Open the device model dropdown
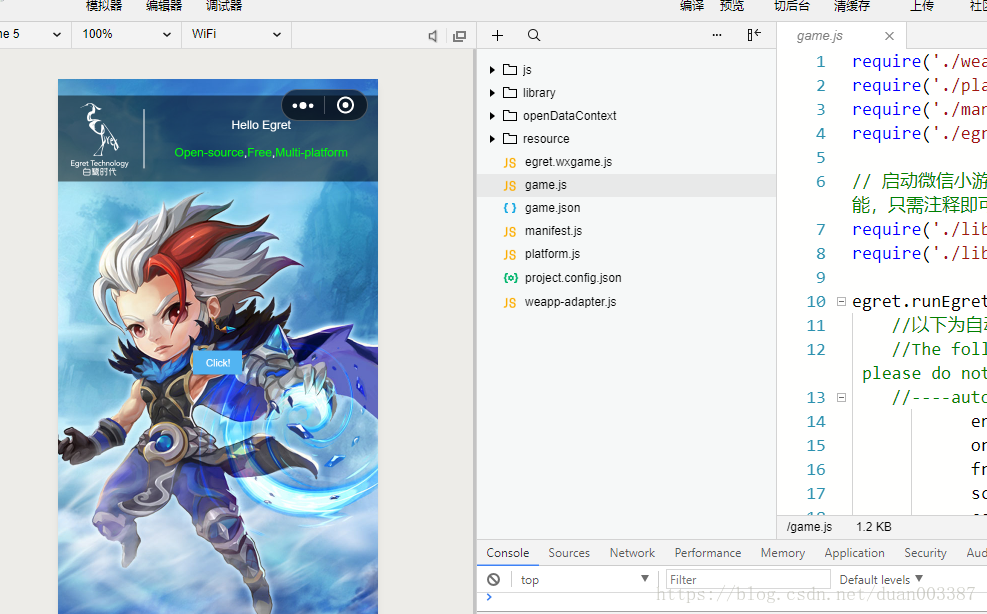987x614 pixels. coord(33,34)
